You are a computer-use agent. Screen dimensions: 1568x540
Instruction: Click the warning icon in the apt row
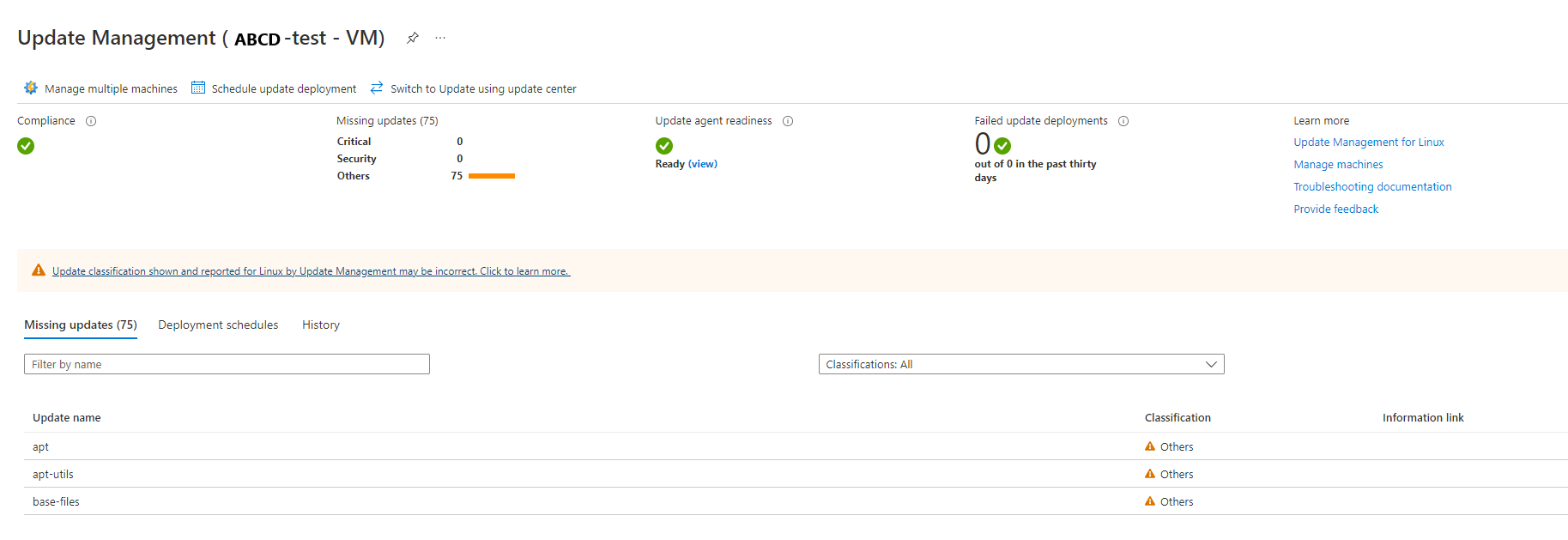pyautogui.click(x=1150, y=446)
